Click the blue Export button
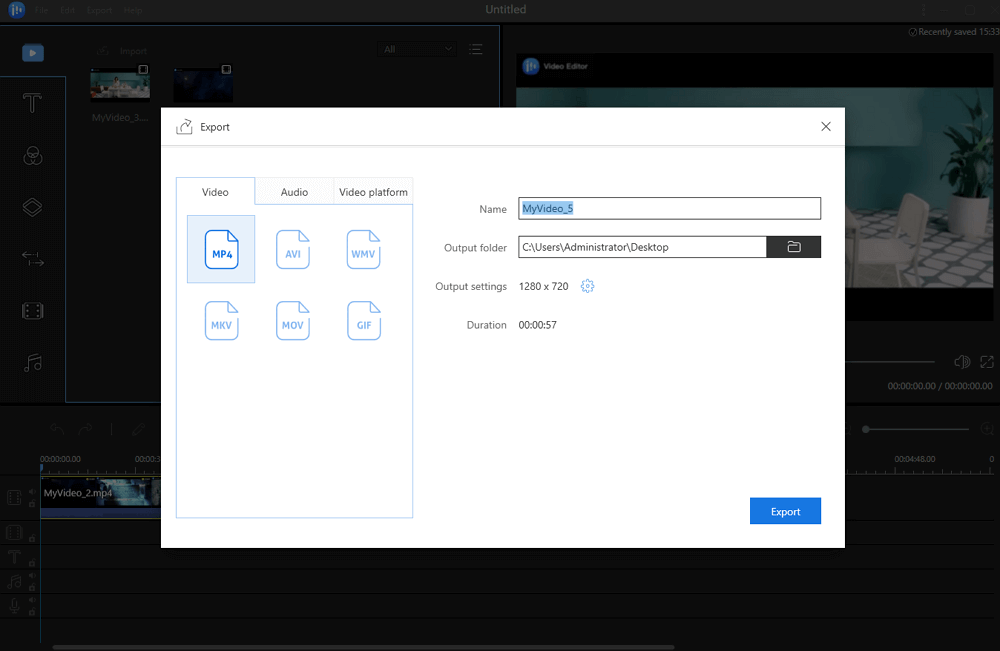The height and width of the screenshot is (651, 1000). 785,511
